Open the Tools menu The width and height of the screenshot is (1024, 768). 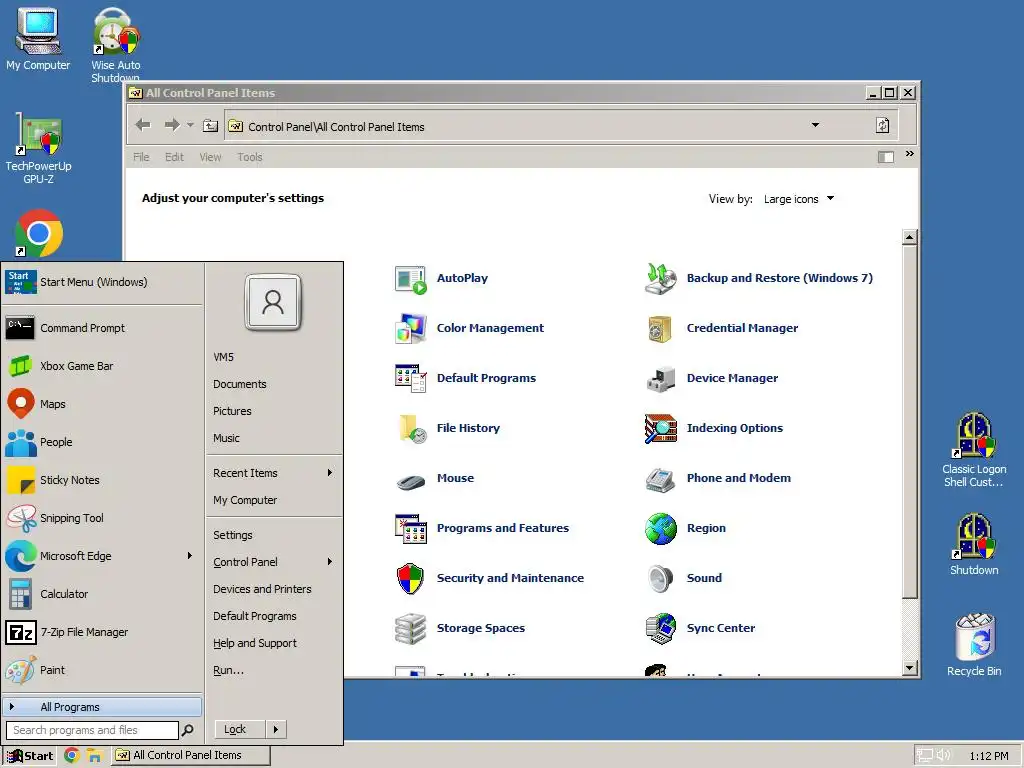click(x=249, y=157)
